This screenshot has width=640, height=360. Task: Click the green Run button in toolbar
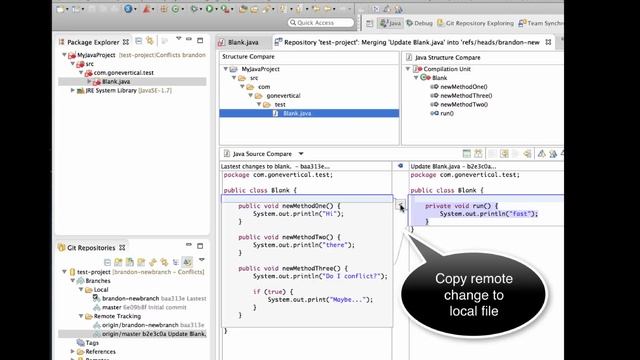pos(209,9)
